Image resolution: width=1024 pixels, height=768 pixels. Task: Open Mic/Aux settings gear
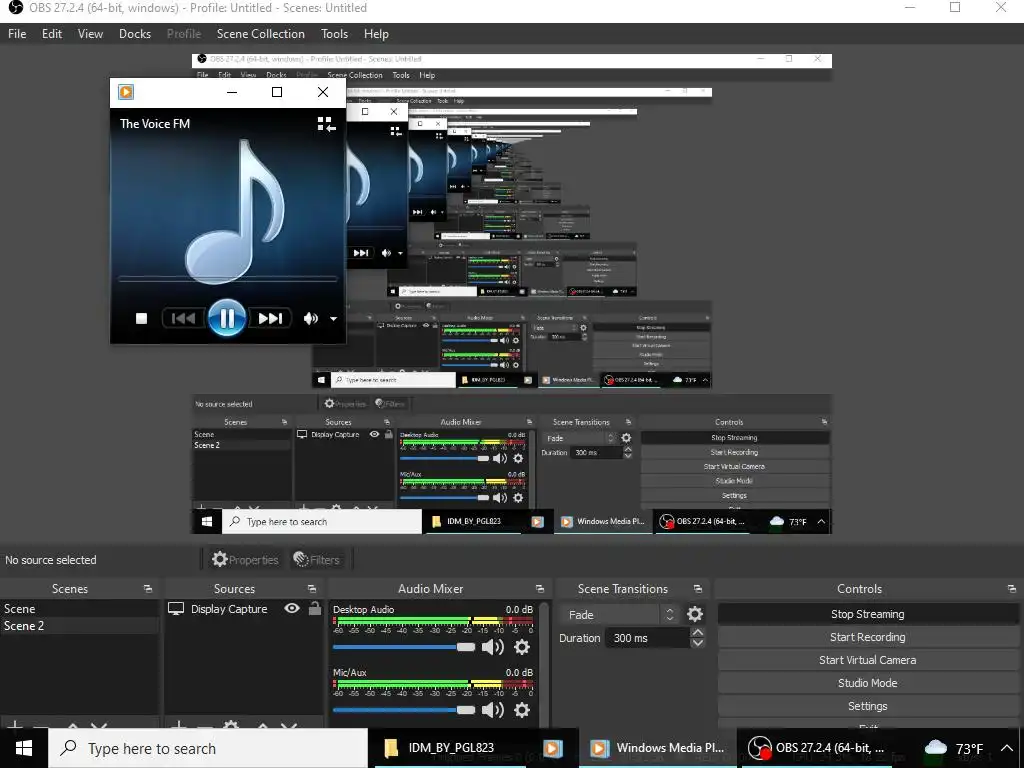coord(522,710)
